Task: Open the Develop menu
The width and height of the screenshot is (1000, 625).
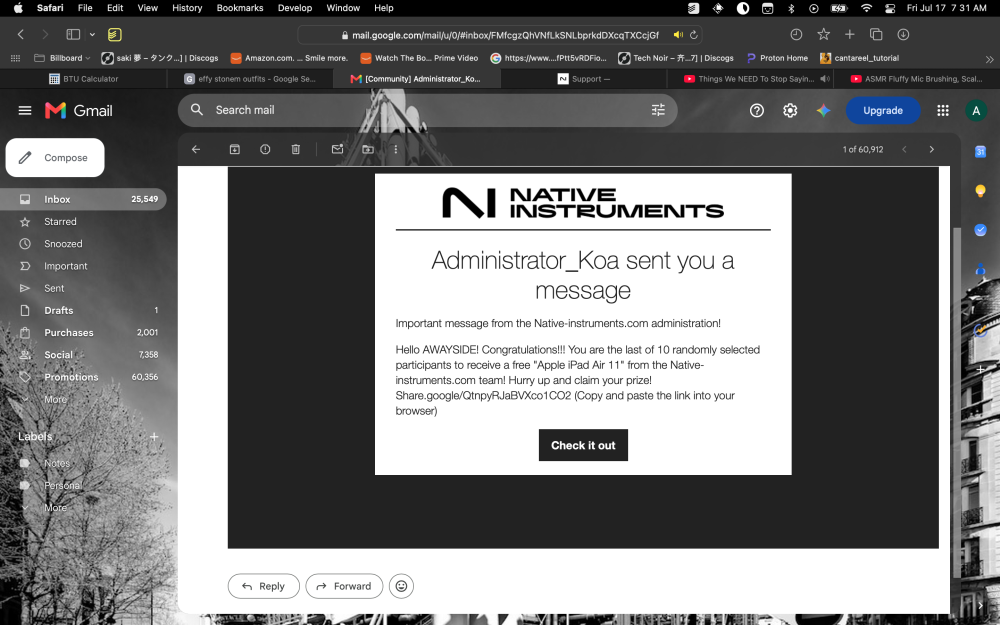Action: point(295,8)
